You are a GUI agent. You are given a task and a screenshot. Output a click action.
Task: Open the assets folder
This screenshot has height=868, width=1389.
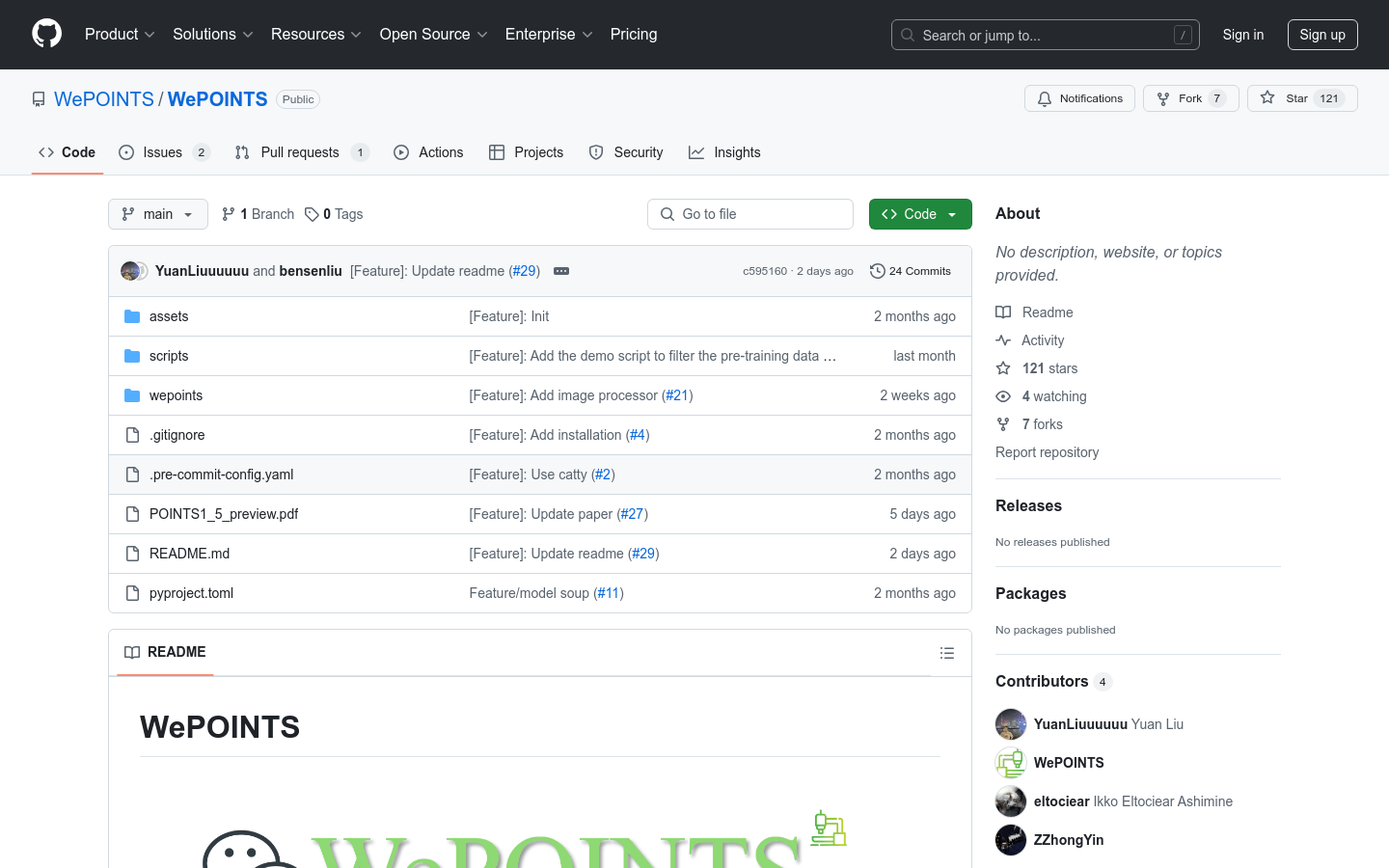coord(169,316)
